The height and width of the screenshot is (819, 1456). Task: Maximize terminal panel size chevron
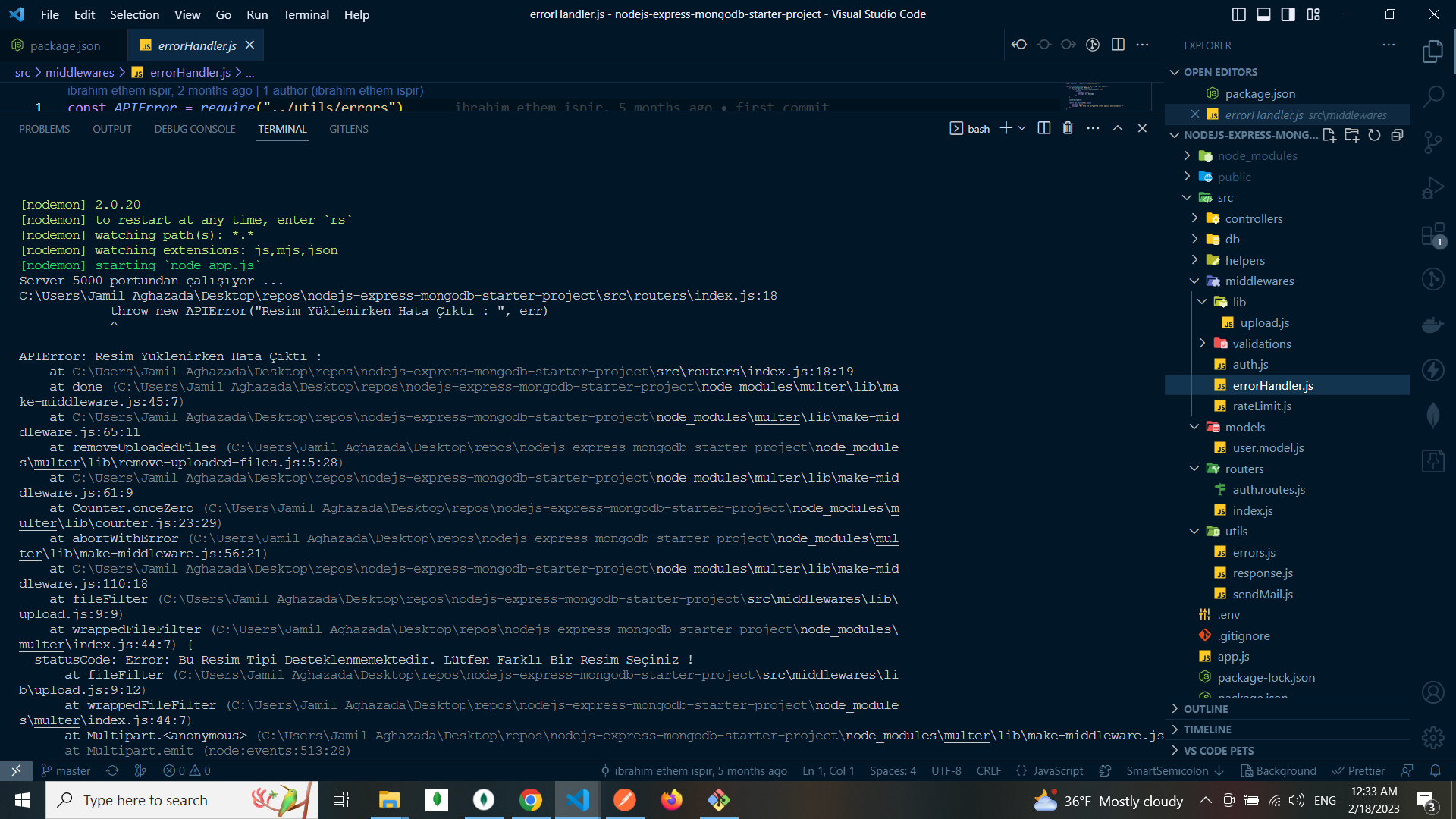pos(1118,128)
